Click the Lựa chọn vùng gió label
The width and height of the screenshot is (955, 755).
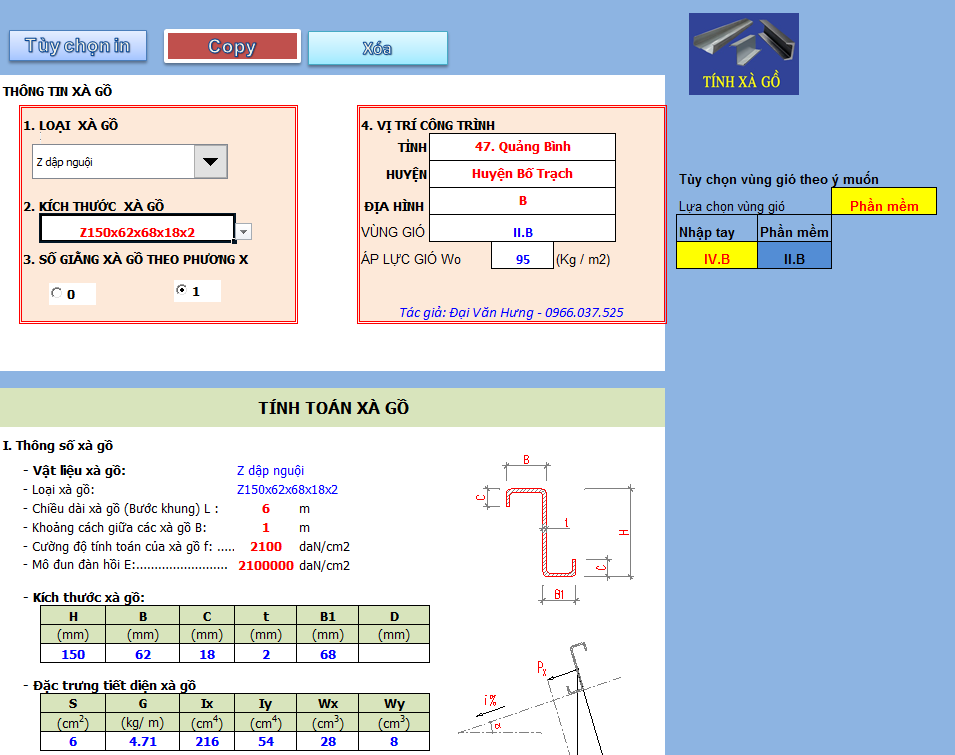[x=731, y=206]
